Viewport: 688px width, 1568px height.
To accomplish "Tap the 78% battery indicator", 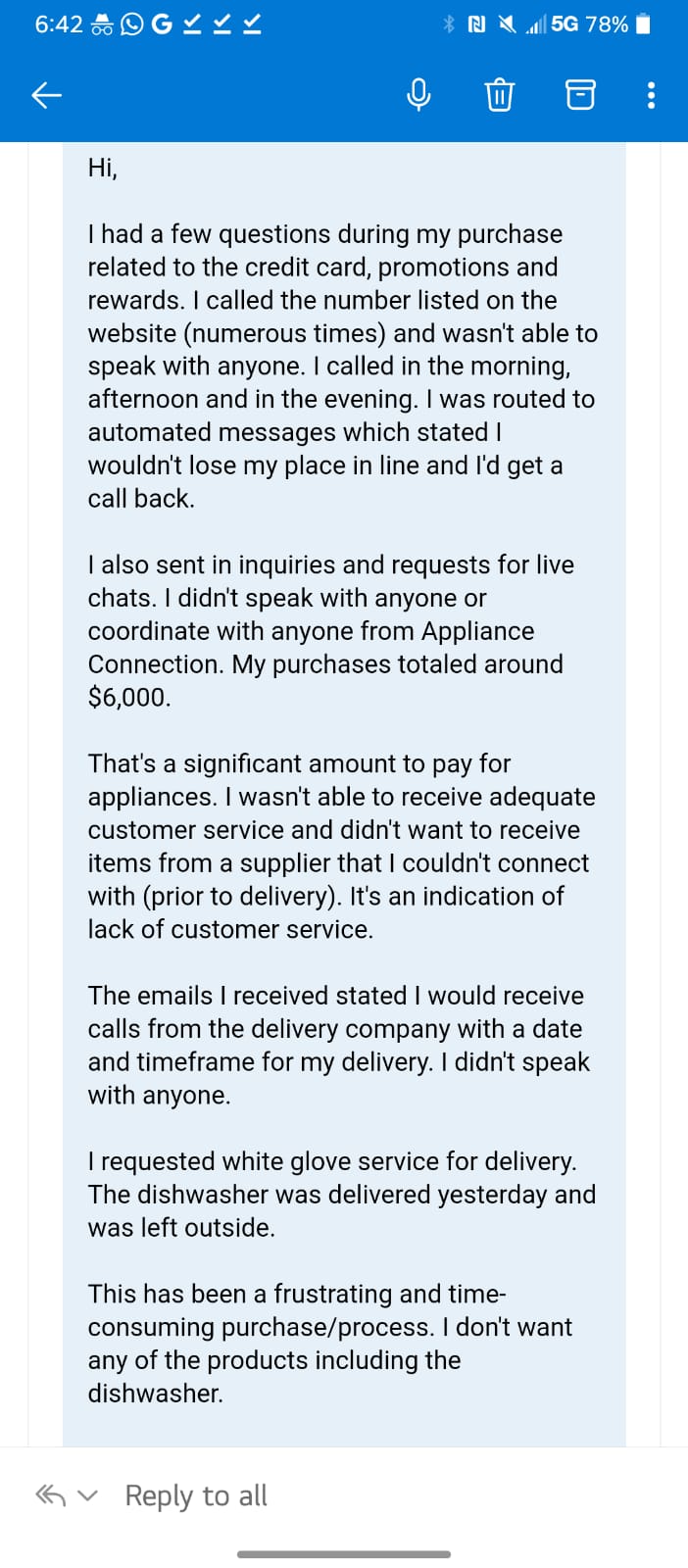I will [x=617, y=24].
